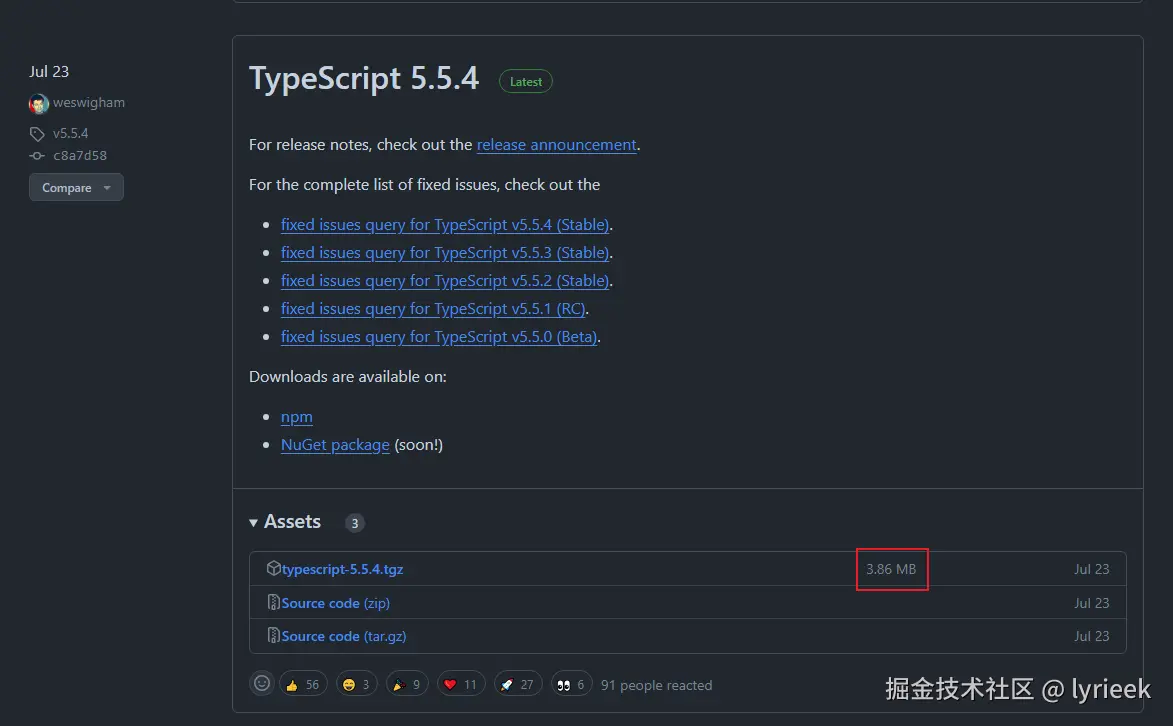The height and width of the screenshot is (726, 1173).
Task: Collapse the Assets section triangle
Action: (x=254, y=522)
